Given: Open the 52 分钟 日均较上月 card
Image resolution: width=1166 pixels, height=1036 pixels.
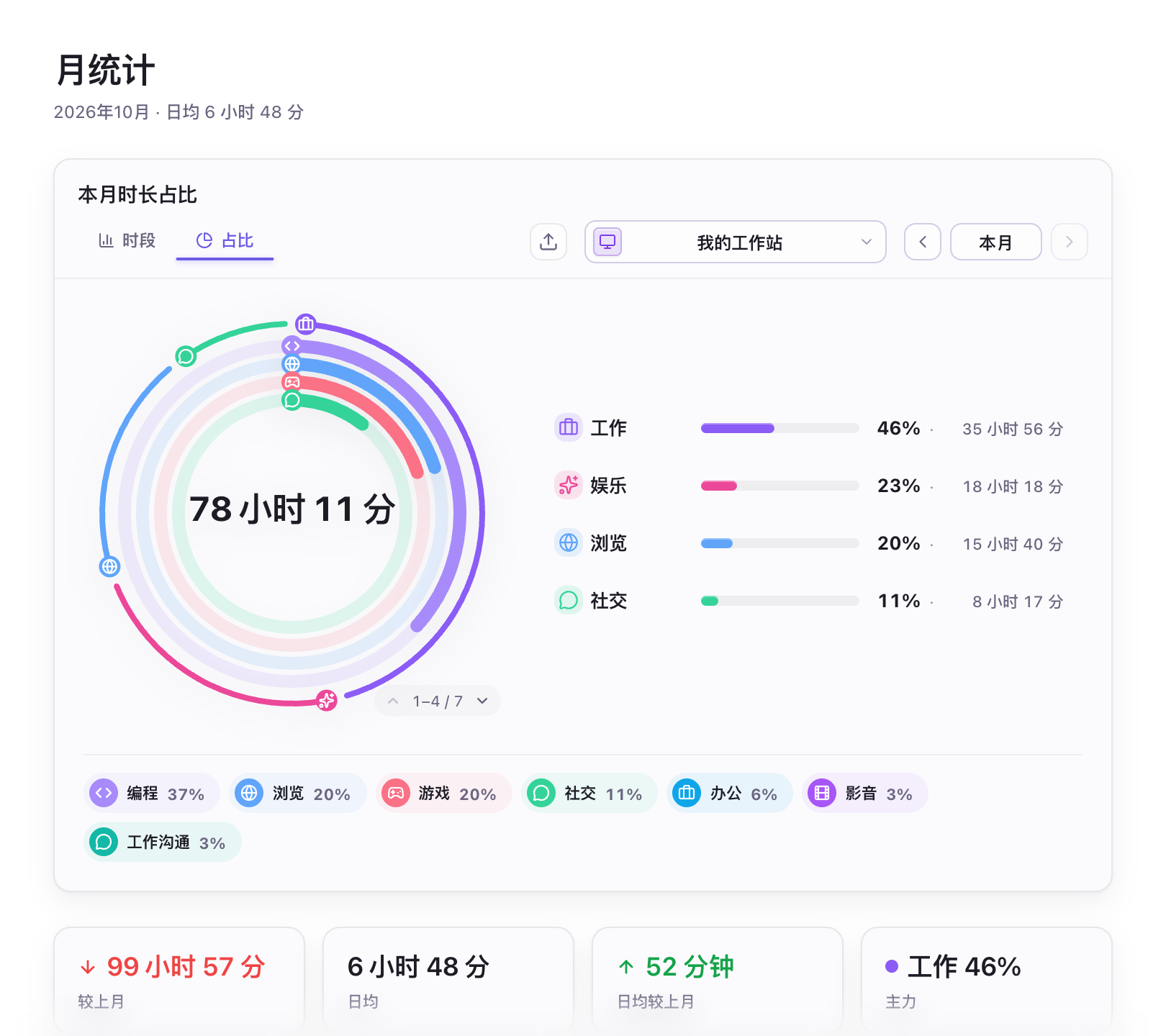Looking at the screenshot, I should [718, 981].
